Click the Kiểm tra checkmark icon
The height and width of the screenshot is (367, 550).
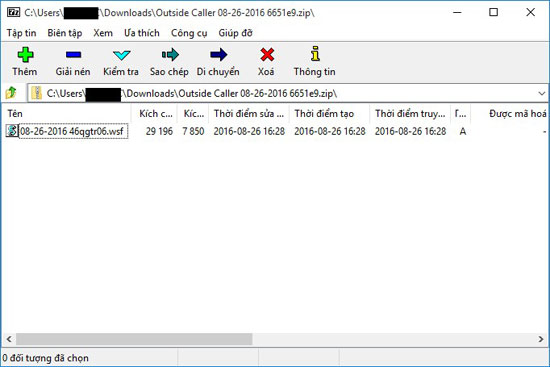coord(121,55)
